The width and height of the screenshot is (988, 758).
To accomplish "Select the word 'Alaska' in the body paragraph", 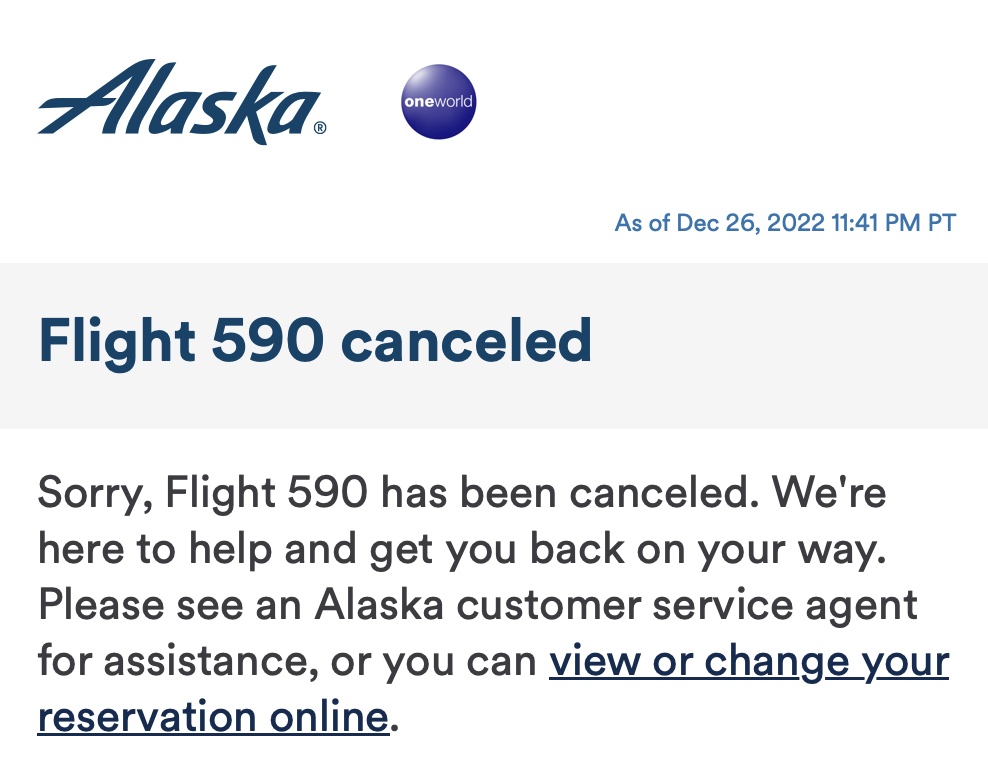I will tap(379, 604).
